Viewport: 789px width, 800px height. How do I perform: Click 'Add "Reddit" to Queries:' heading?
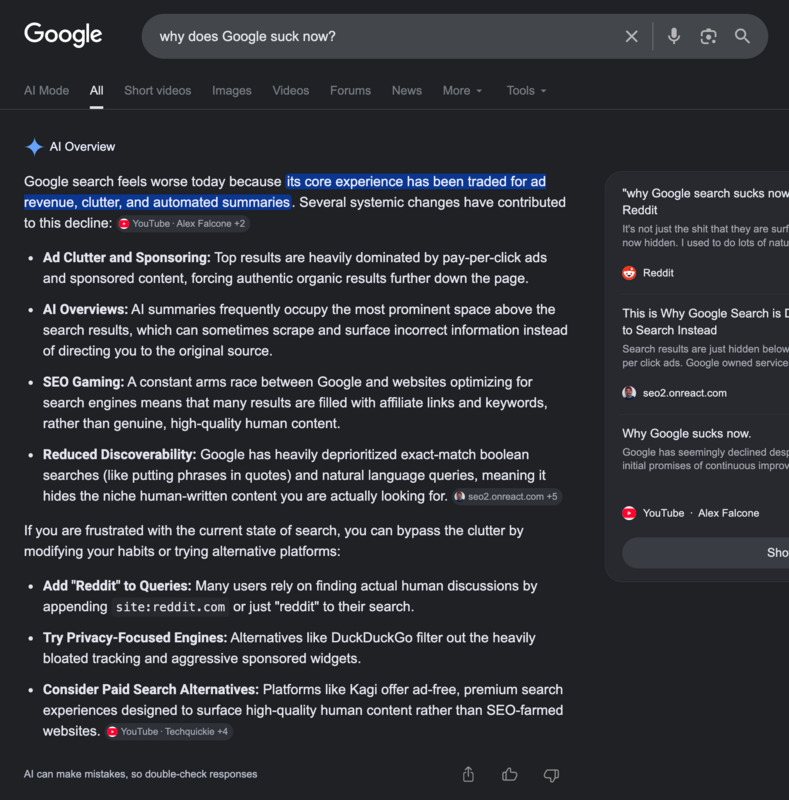(117, 586)
